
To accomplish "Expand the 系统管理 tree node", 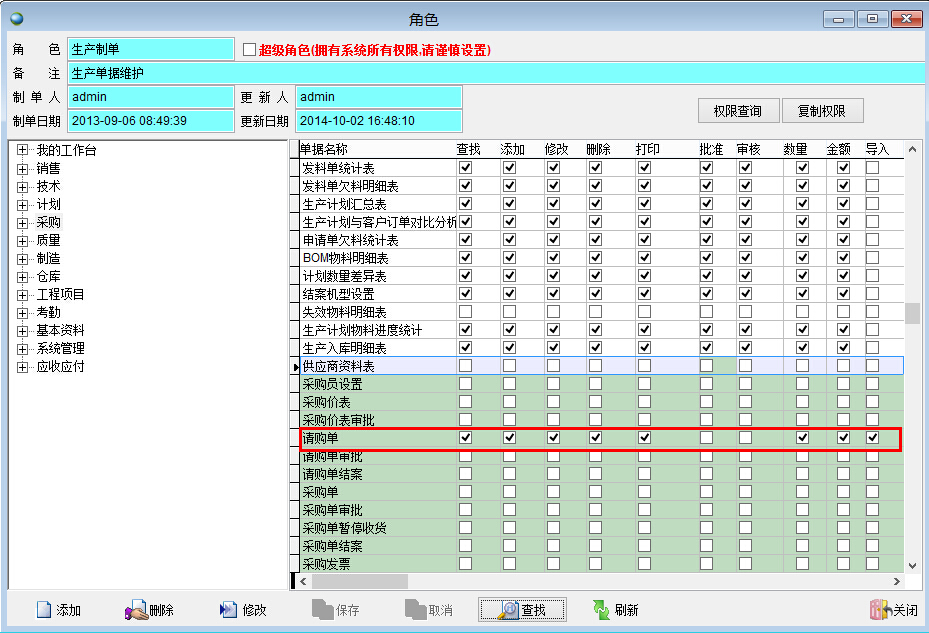I will coord(22,349).
